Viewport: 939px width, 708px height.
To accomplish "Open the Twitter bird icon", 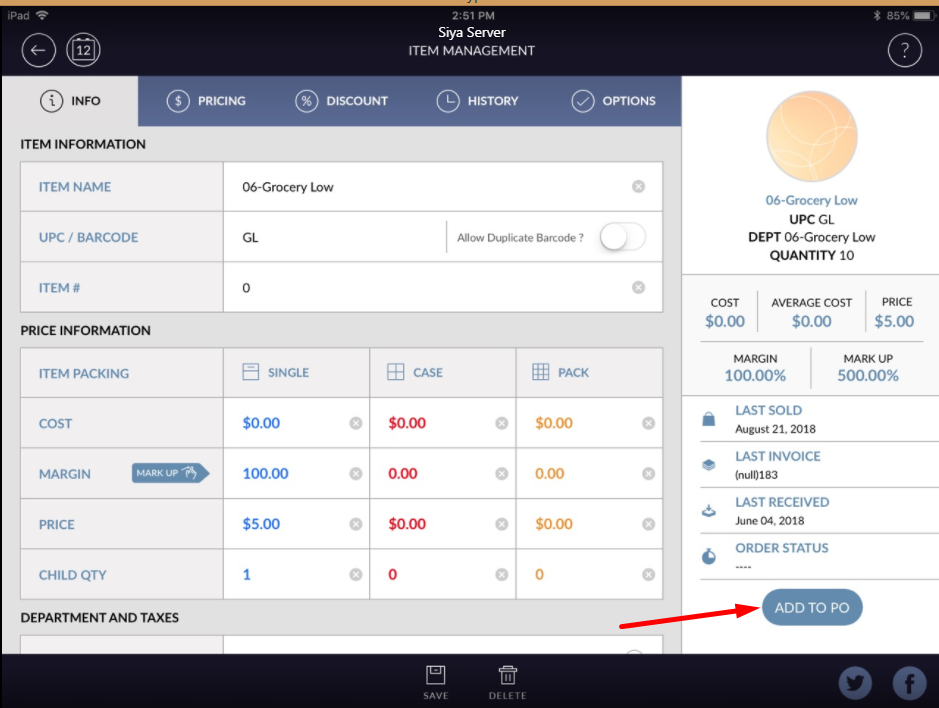I will 855,683.
